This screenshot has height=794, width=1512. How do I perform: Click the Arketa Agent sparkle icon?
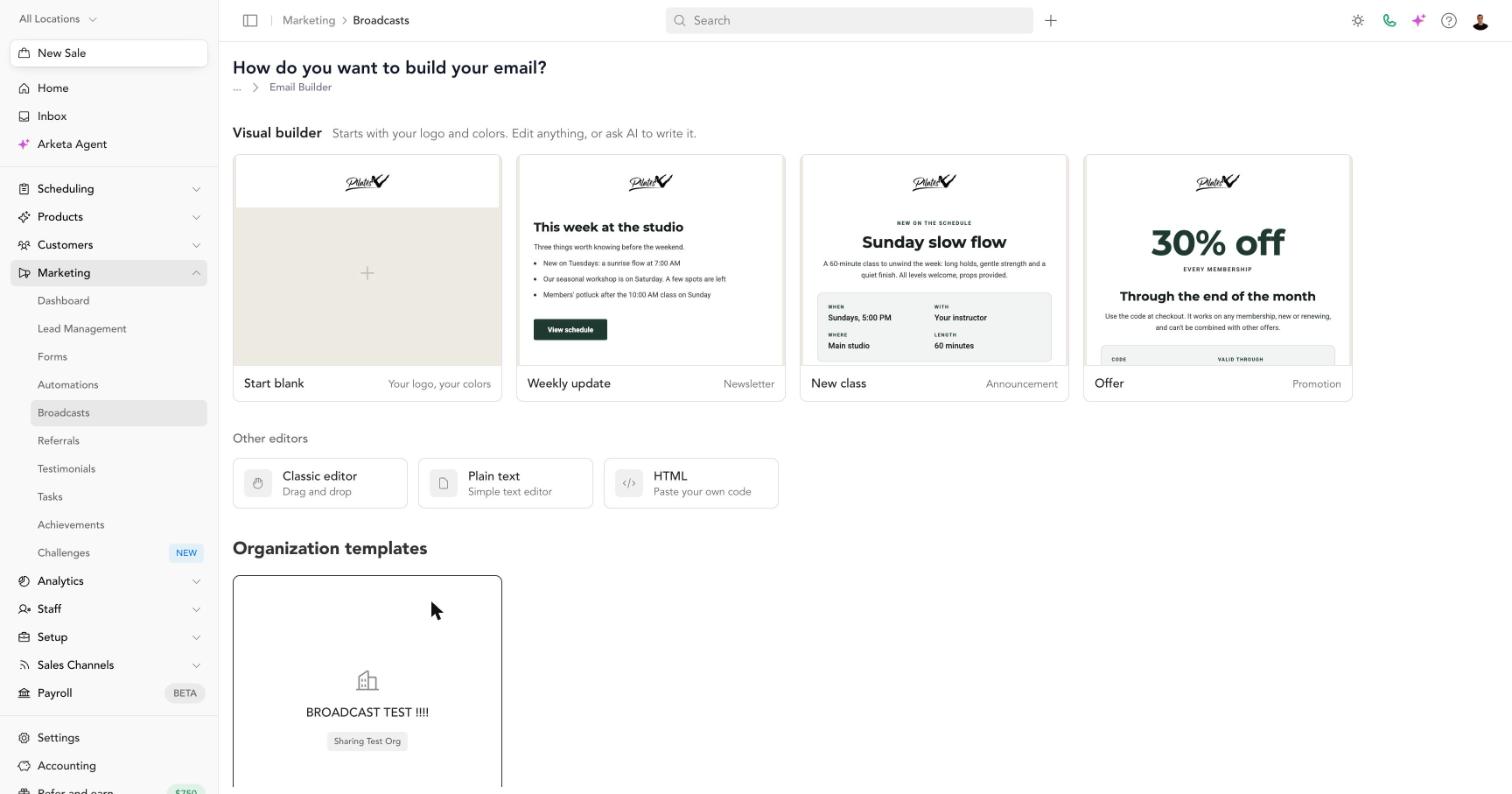(24, 144)
